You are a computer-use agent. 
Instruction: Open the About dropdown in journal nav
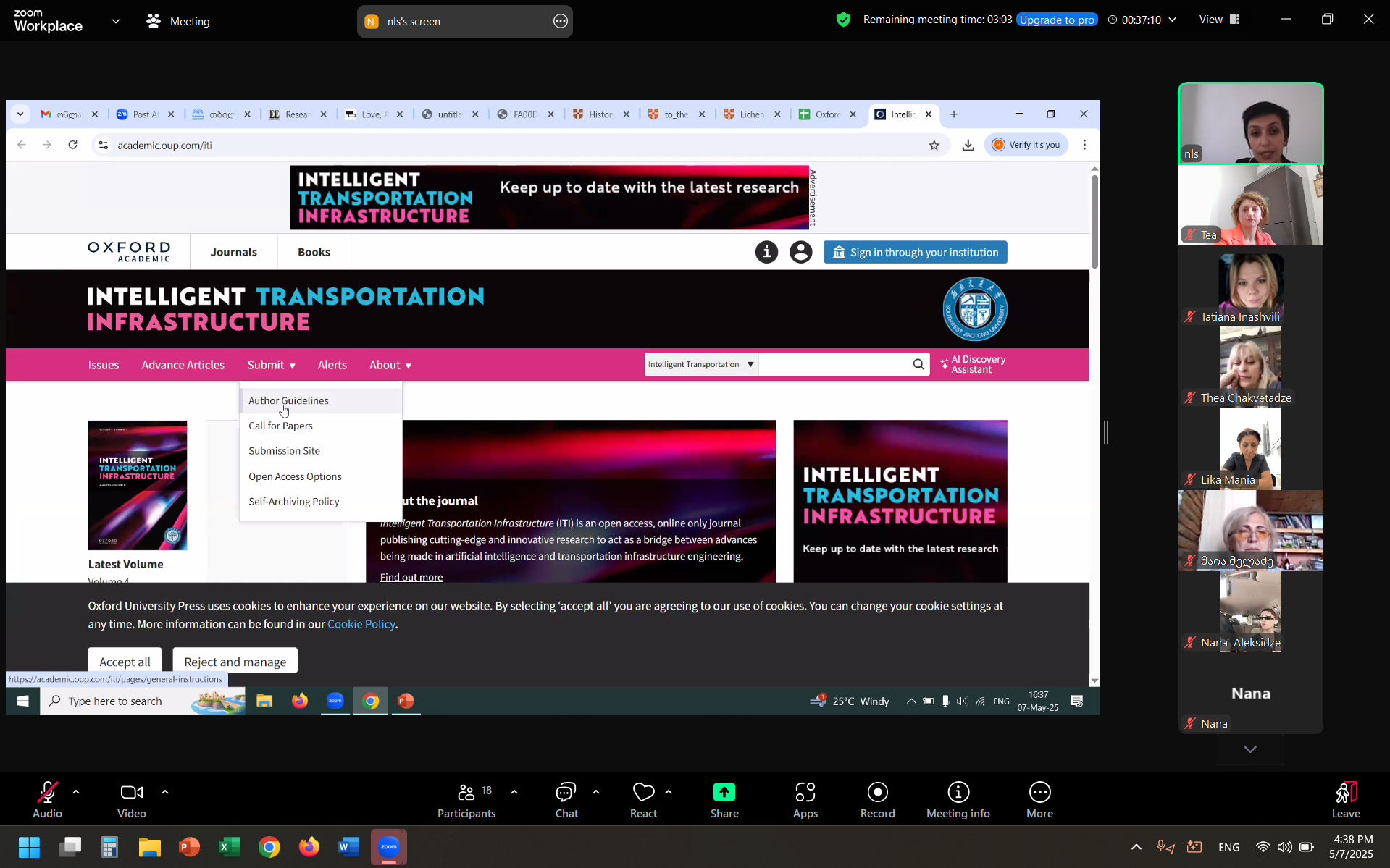(x=390, y=365)
